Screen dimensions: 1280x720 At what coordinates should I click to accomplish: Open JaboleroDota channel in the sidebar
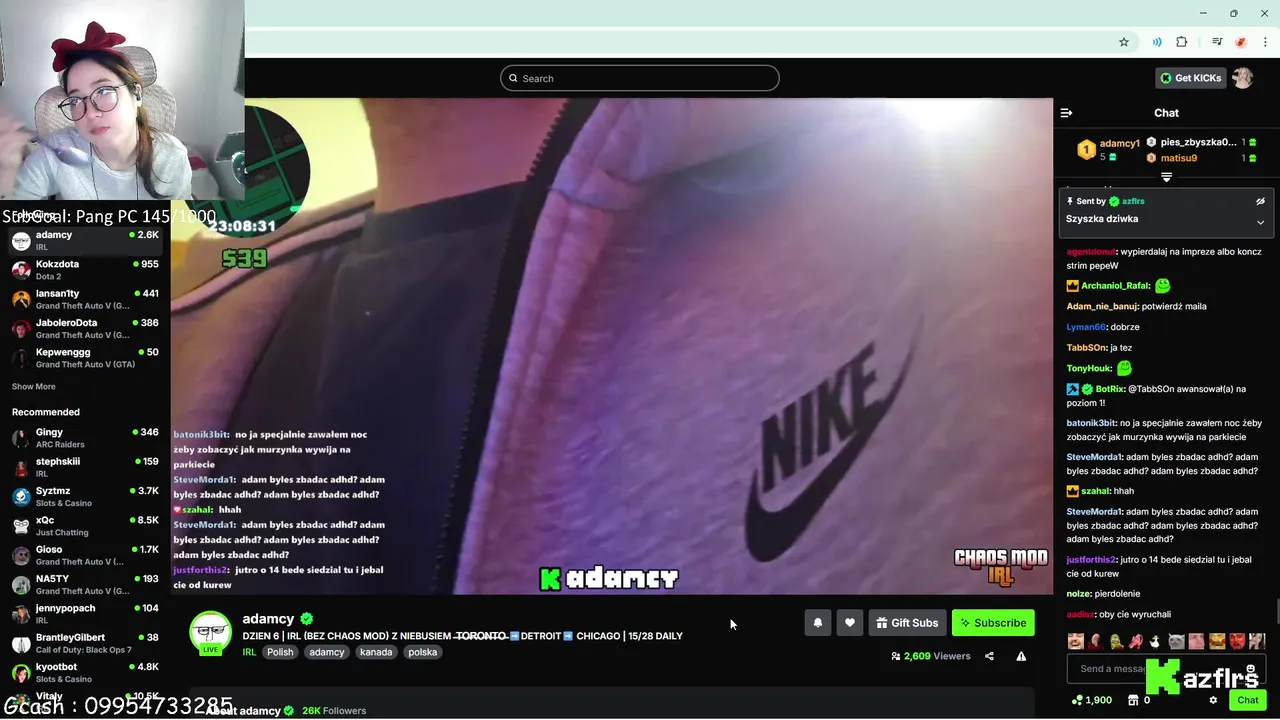(85, 329)
